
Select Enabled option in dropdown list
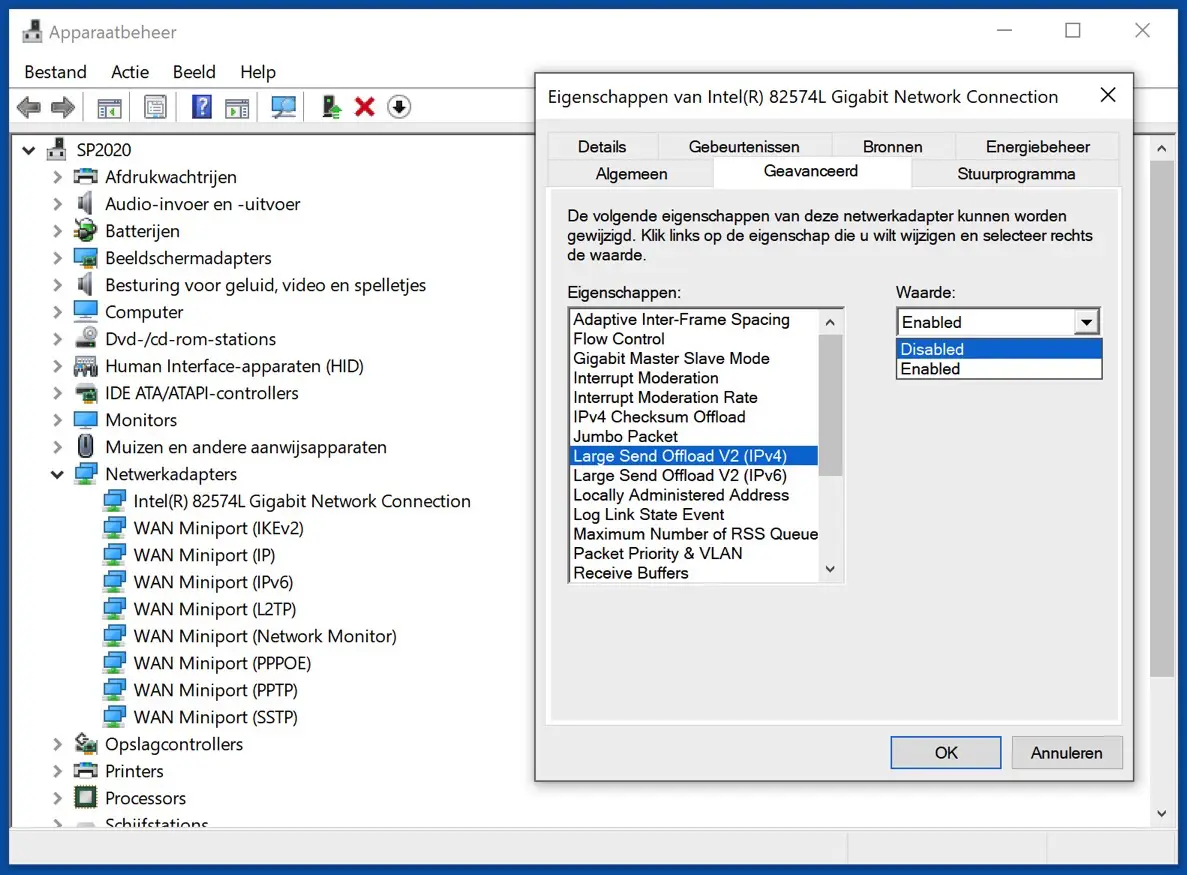point(999,369)
